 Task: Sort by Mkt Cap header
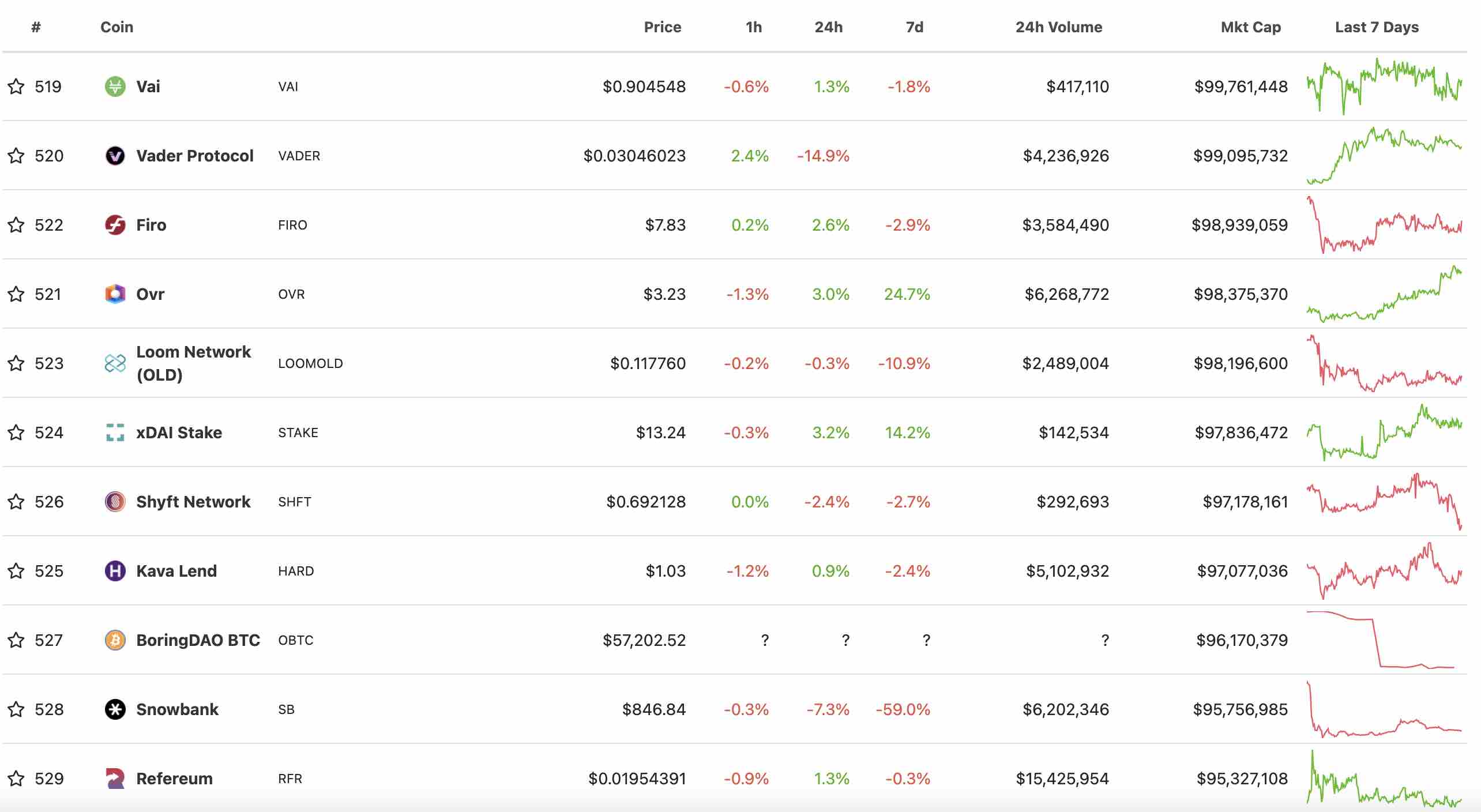click(1251, 27)
